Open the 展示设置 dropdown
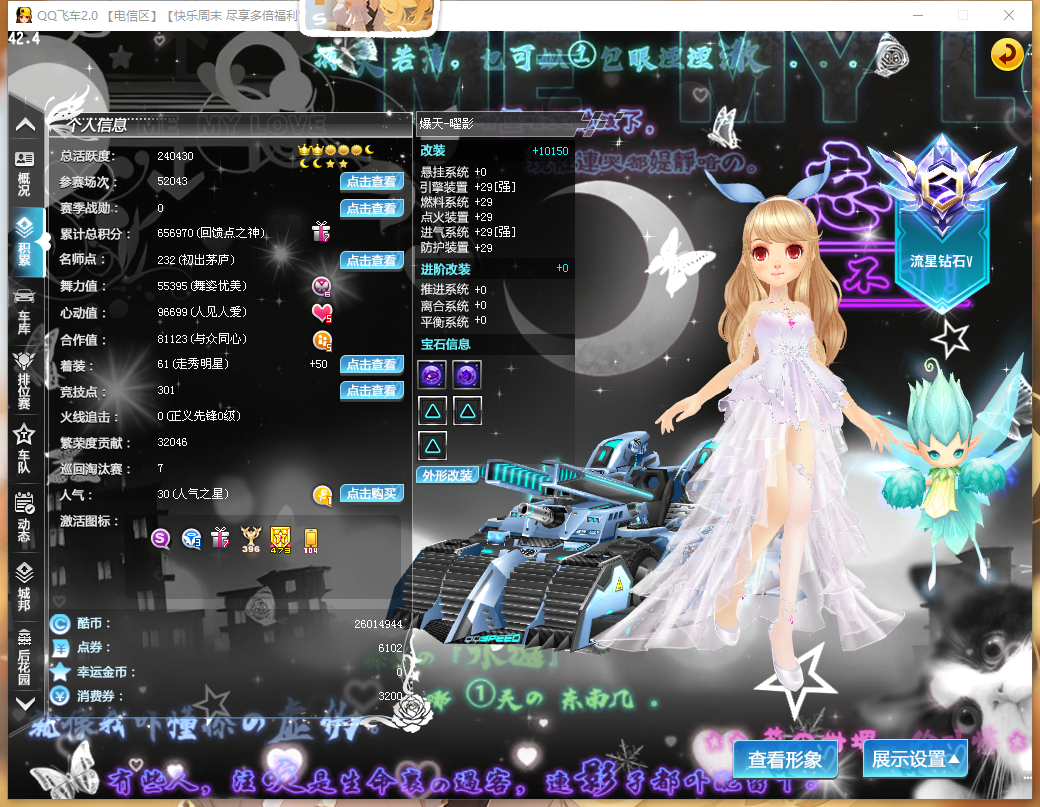Viewport: 1040px width, 807px height. point(915,759)
